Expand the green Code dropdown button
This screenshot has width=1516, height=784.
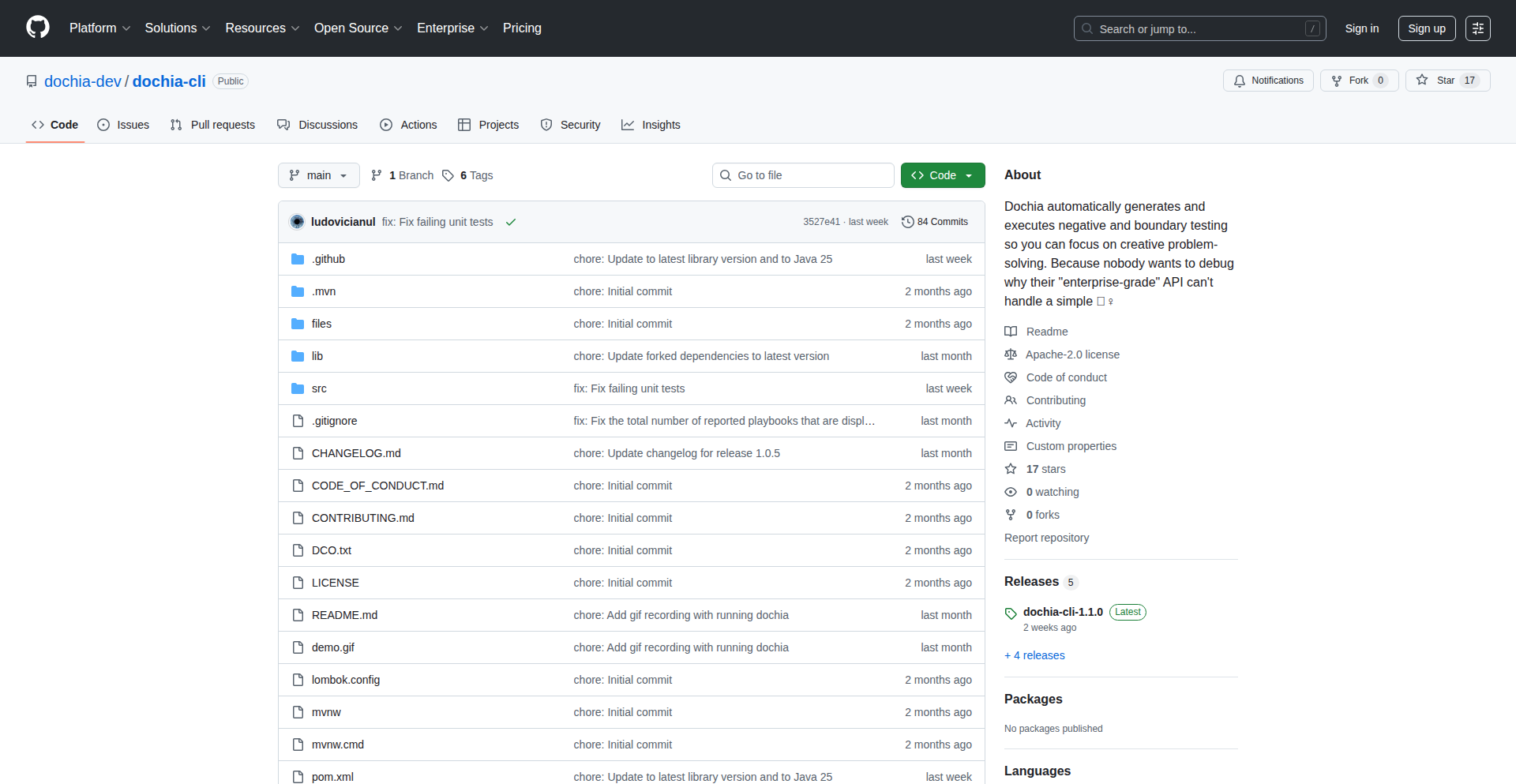(x=943, y=175)
